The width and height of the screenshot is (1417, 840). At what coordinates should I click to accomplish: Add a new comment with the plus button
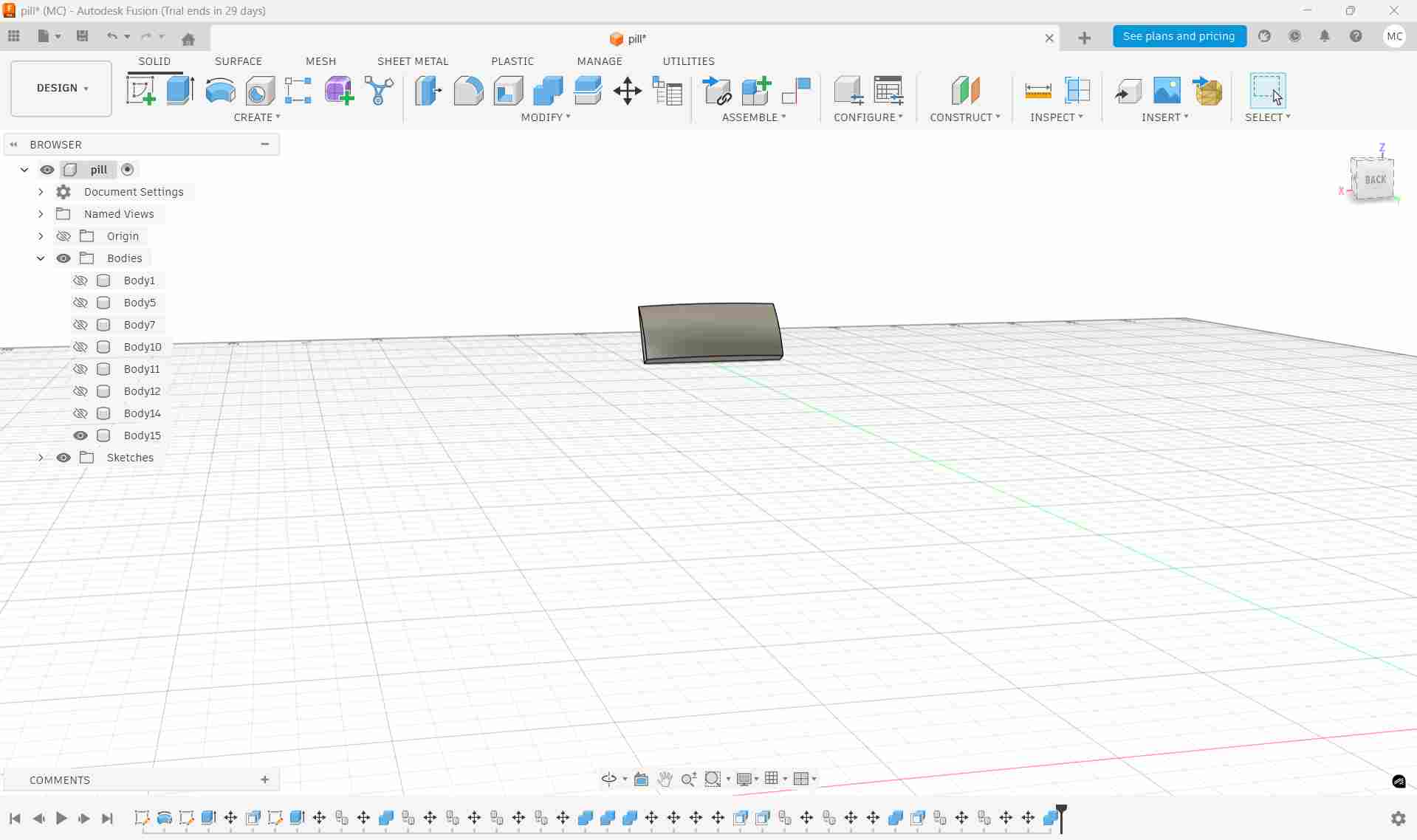pos(264,779)
